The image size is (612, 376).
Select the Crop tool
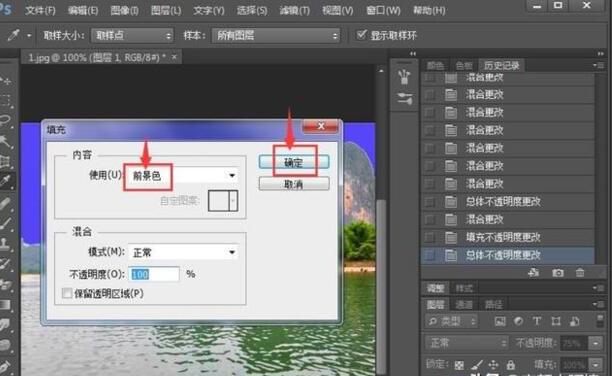[x=5, y=161]
